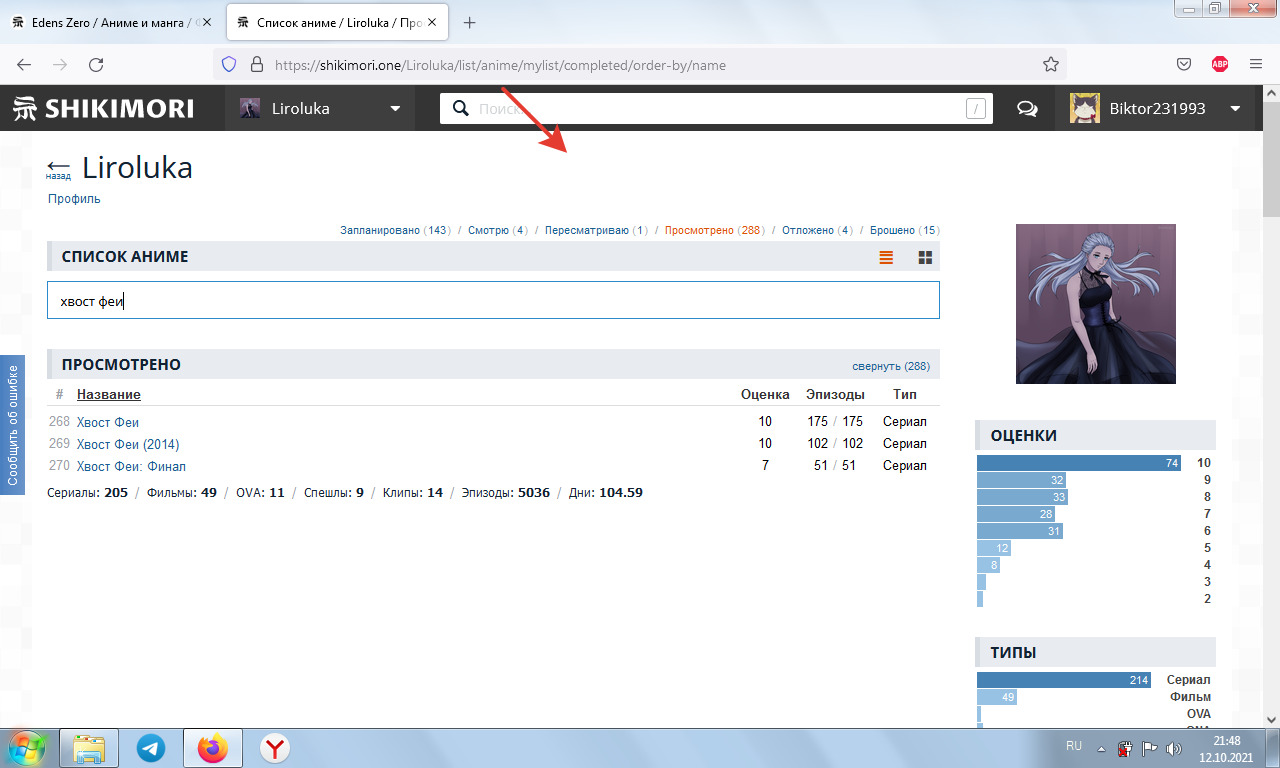Click the Pocket save icon
1280x768 pixels.
click(1183, 65)
